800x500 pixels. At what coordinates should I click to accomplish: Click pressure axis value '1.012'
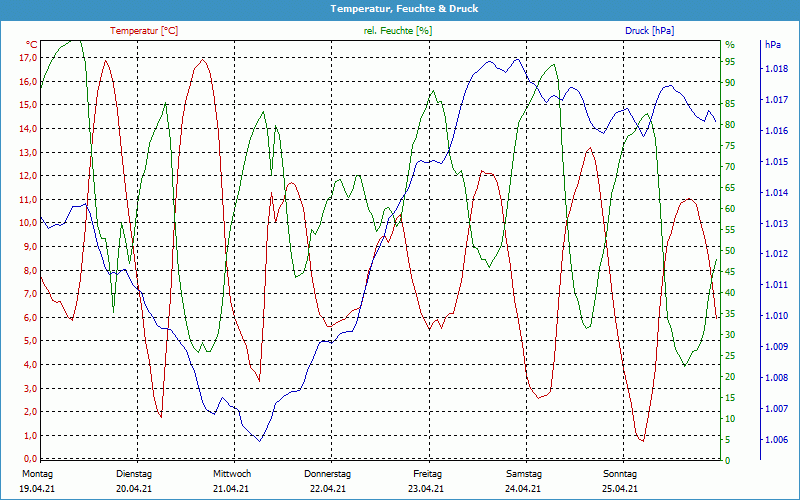(777, 254)
